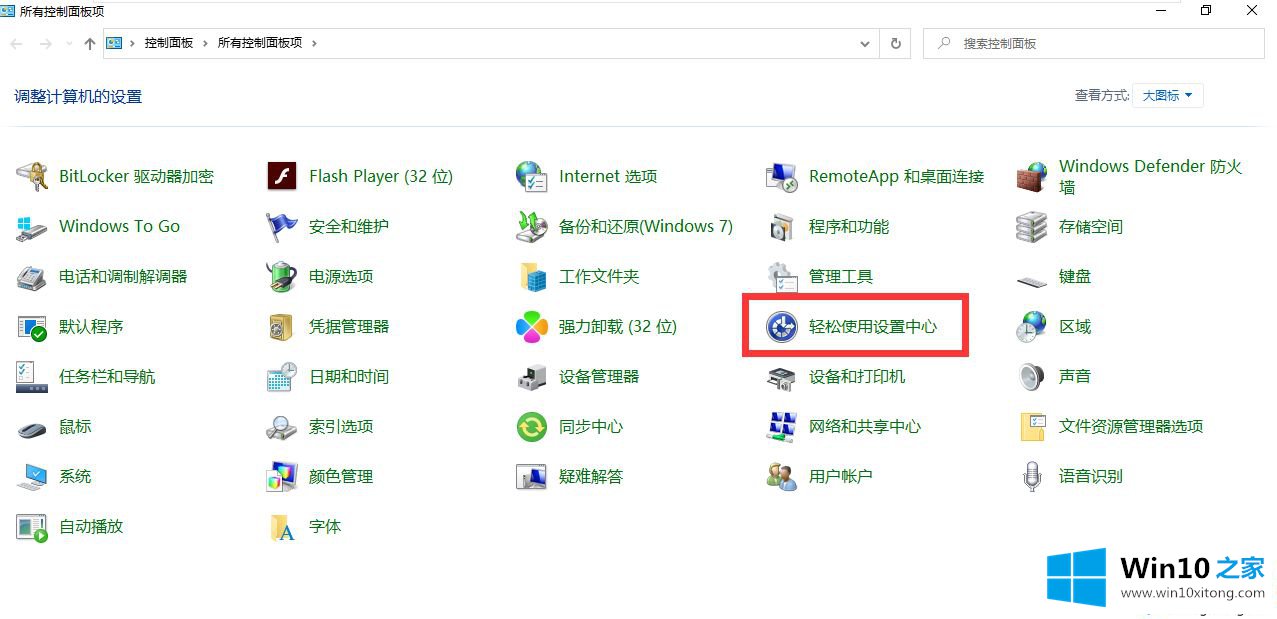
Task: Click the Windows To Go icon
Action: [32, 227]
